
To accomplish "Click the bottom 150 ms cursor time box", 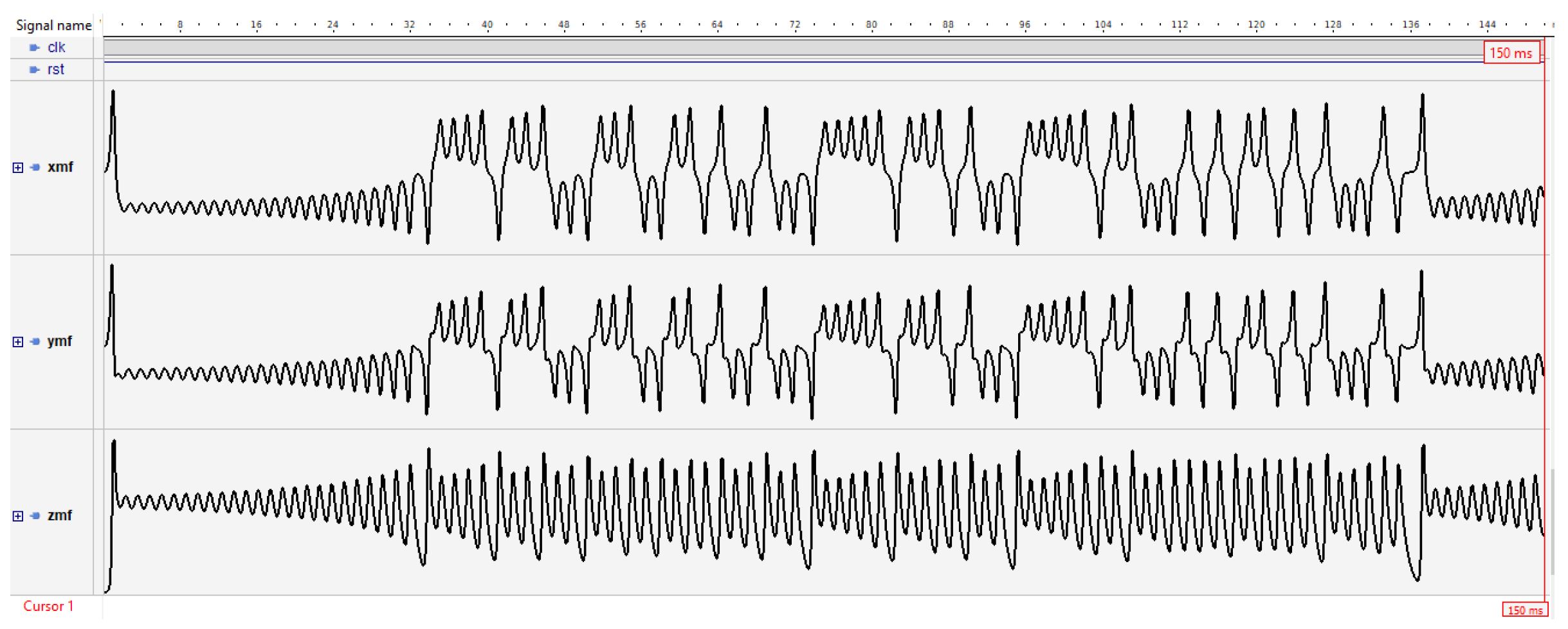I will tap(1524, 610).
